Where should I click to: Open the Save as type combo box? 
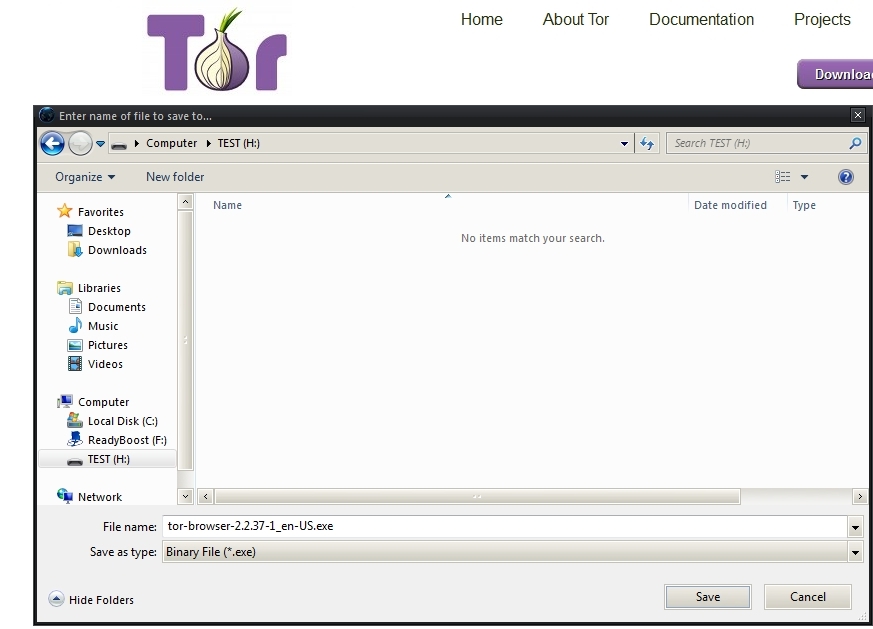coord(512,552)
